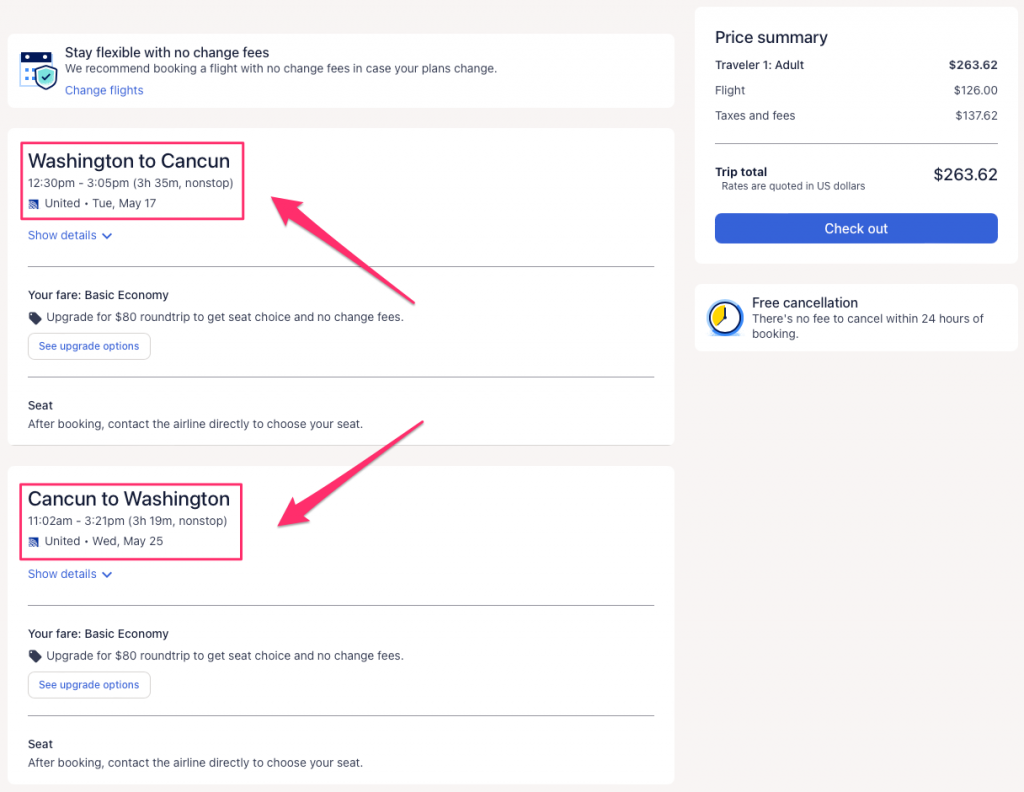Click the Free cancellation clock icon

(x=725, y=318)
